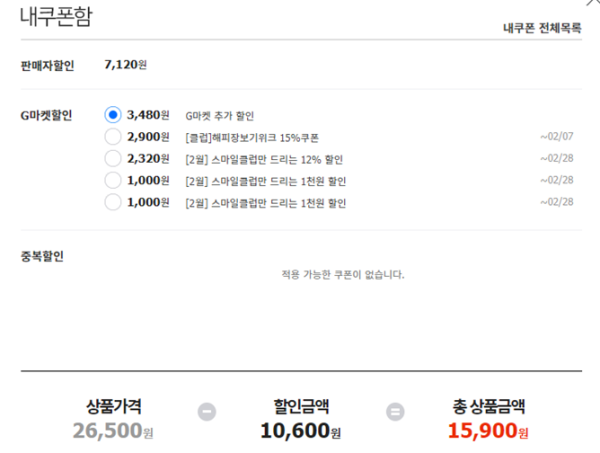Open the 내쿠폰 전체목록 link
Image resolution: width=600 pixels, height=453 pixels.
(x=542, y=28)
